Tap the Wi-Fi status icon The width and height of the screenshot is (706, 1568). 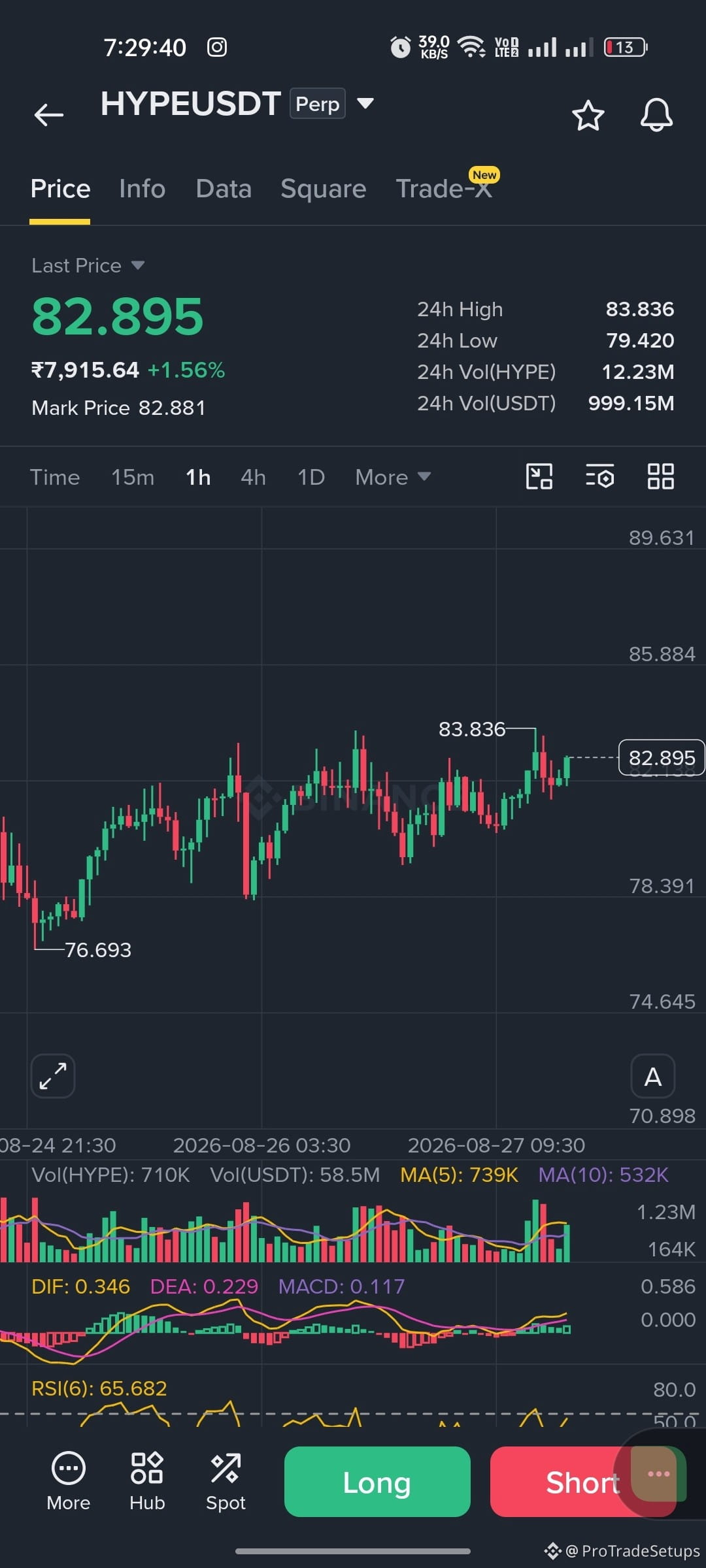tap(471, 47)
